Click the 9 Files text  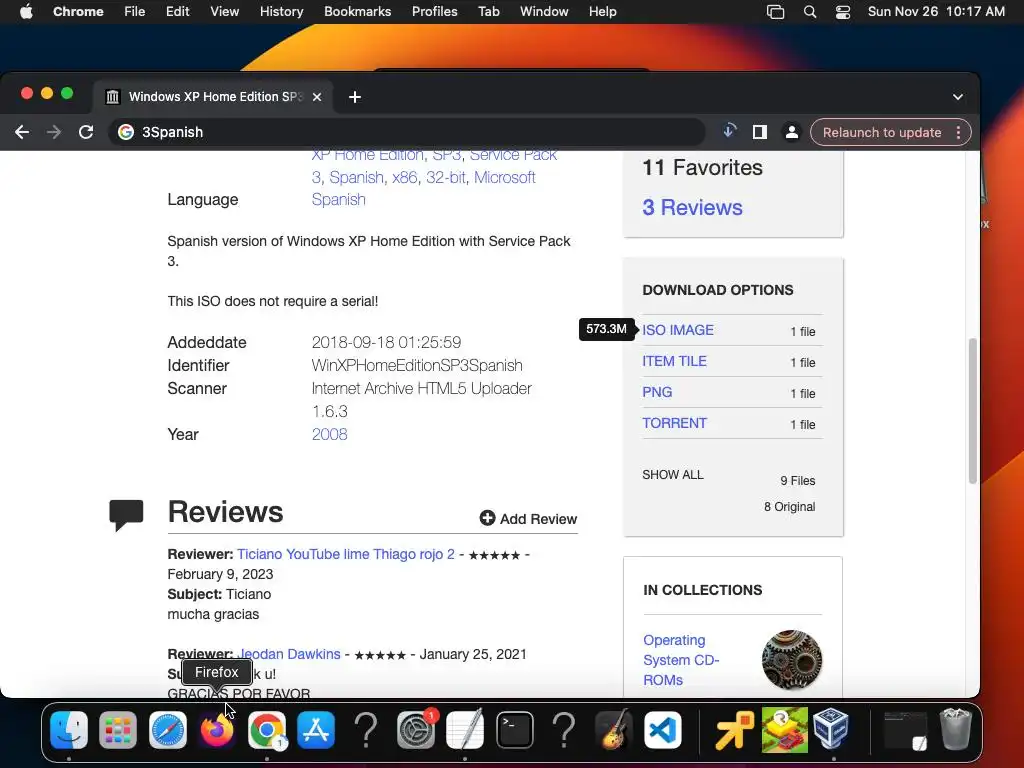pyautogui.click(x=797, y=481)
